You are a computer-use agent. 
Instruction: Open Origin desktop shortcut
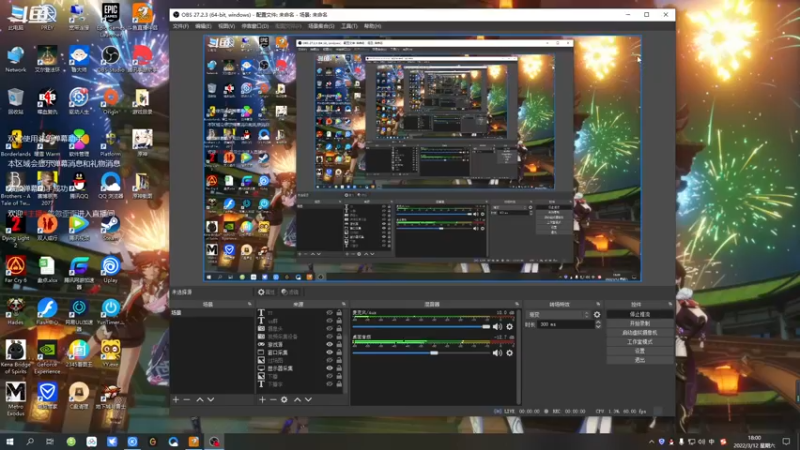click(x=110, y=101)
